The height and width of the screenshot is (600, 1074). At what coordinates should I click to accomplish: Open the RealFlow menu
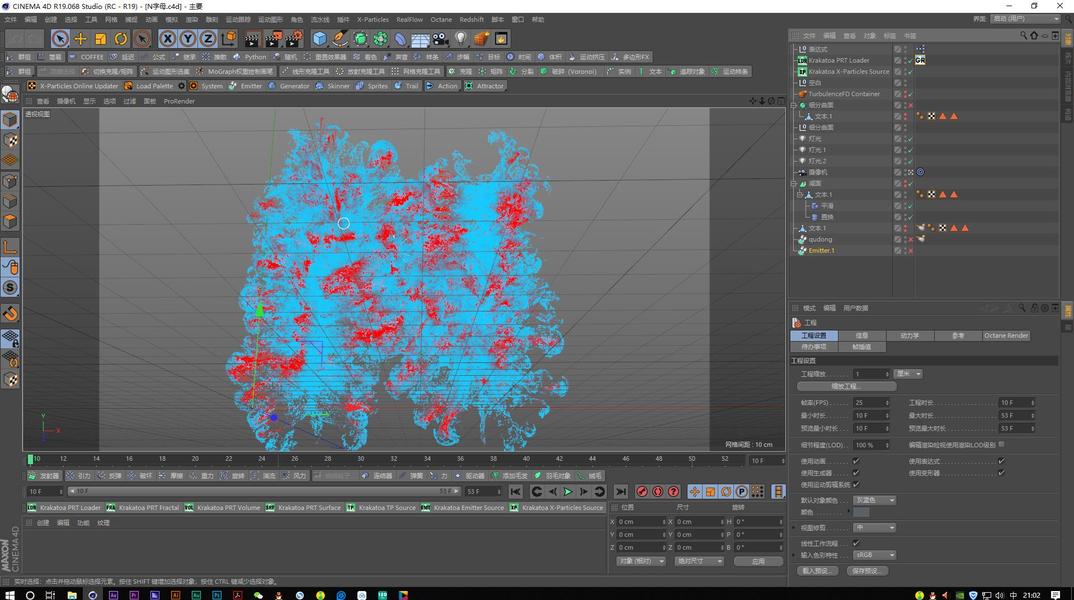[x=410, y=20]
